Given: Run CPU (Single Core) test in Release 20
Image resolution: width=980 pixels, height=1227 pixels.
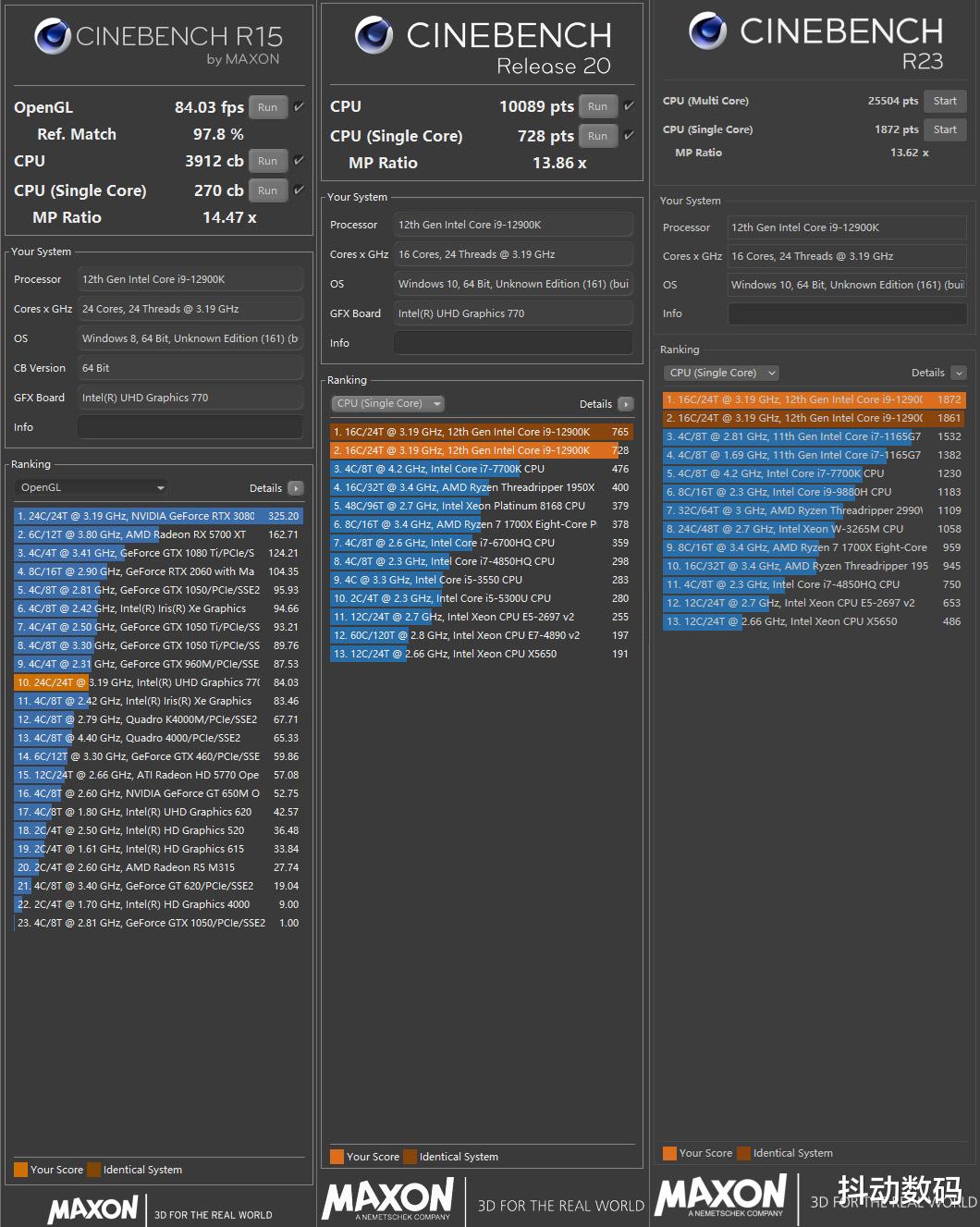Looking at the screenshot, I should pos(598,136).
